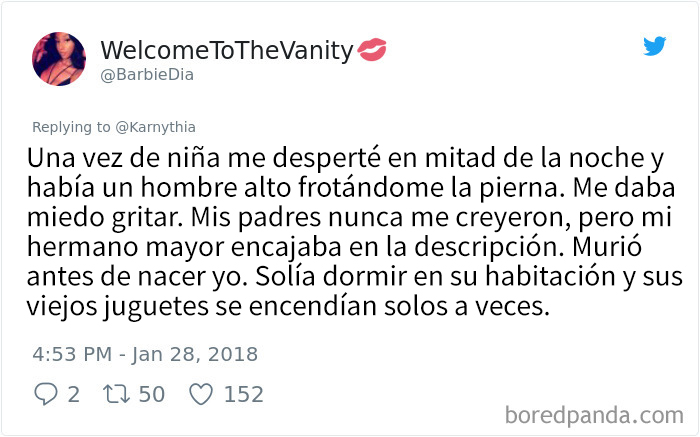Click the blue Twitter bird logo

pos(654,46)
